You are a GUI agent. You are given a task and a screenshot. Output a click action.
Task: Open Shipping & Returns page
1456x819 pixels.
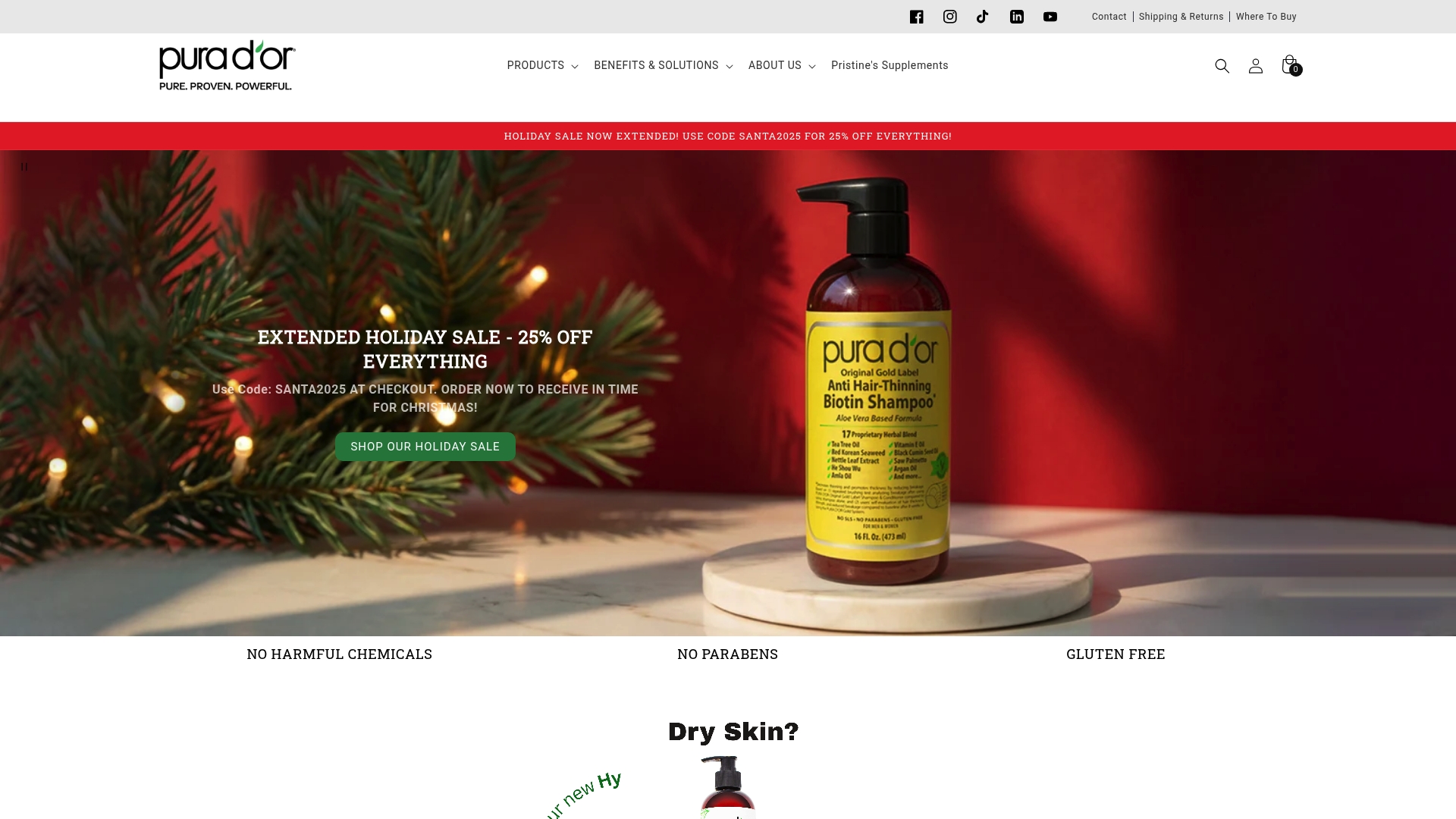pos(1181,17)
